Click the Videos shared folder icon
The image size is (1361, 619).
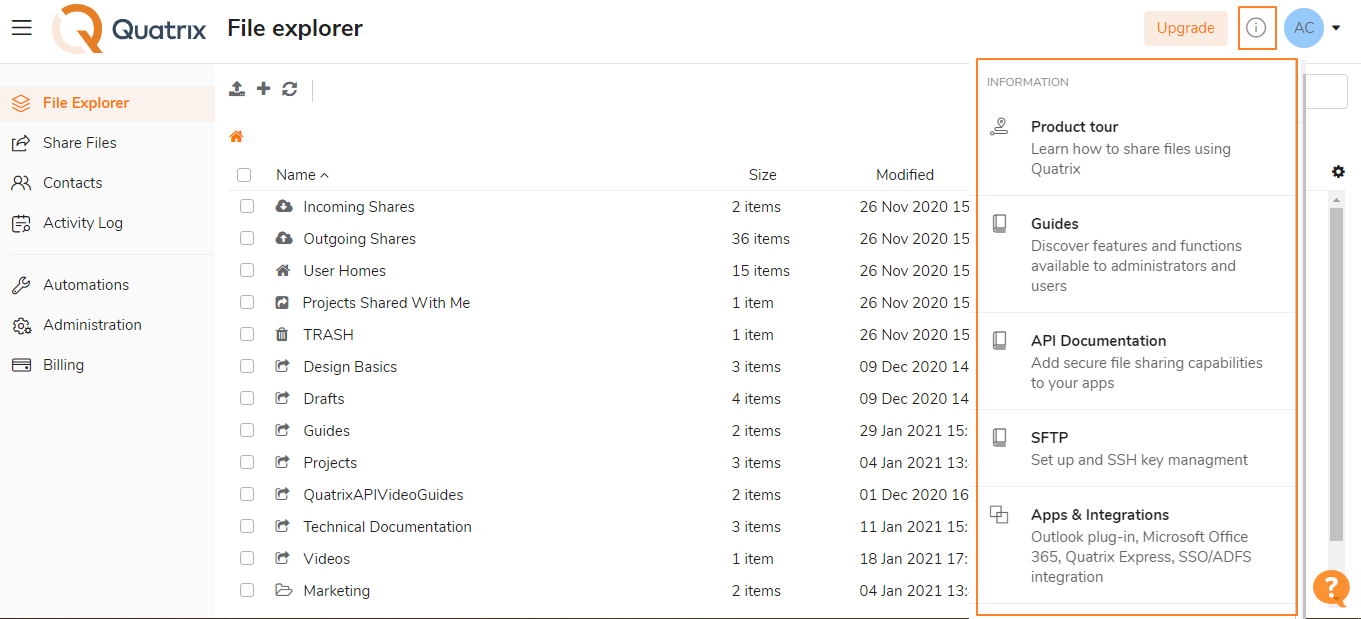[x=283, y=559]
